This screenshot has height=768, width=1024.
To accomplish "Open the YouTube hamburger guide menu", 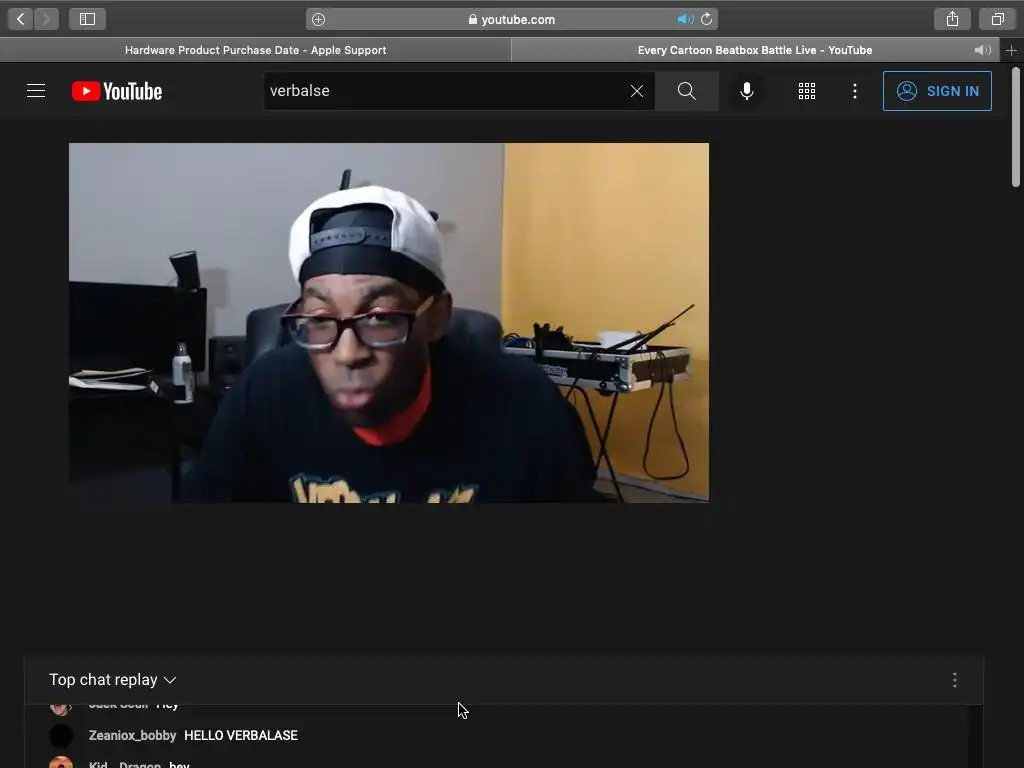I will click(36, 91).
